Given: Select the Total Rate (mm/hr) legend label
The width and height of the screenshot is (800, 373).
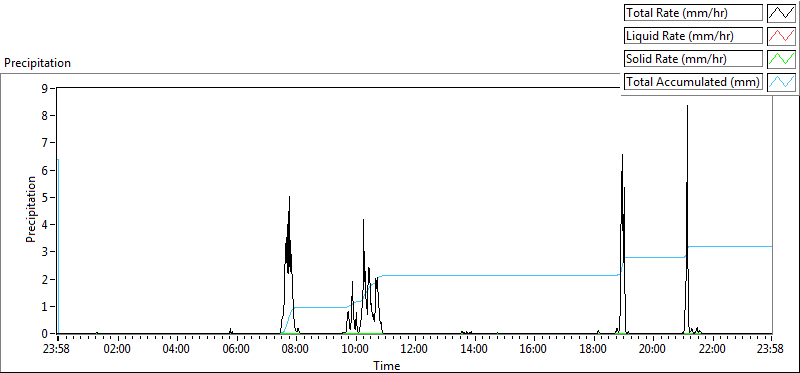Looking at the screenshot, I should [693, 13].
